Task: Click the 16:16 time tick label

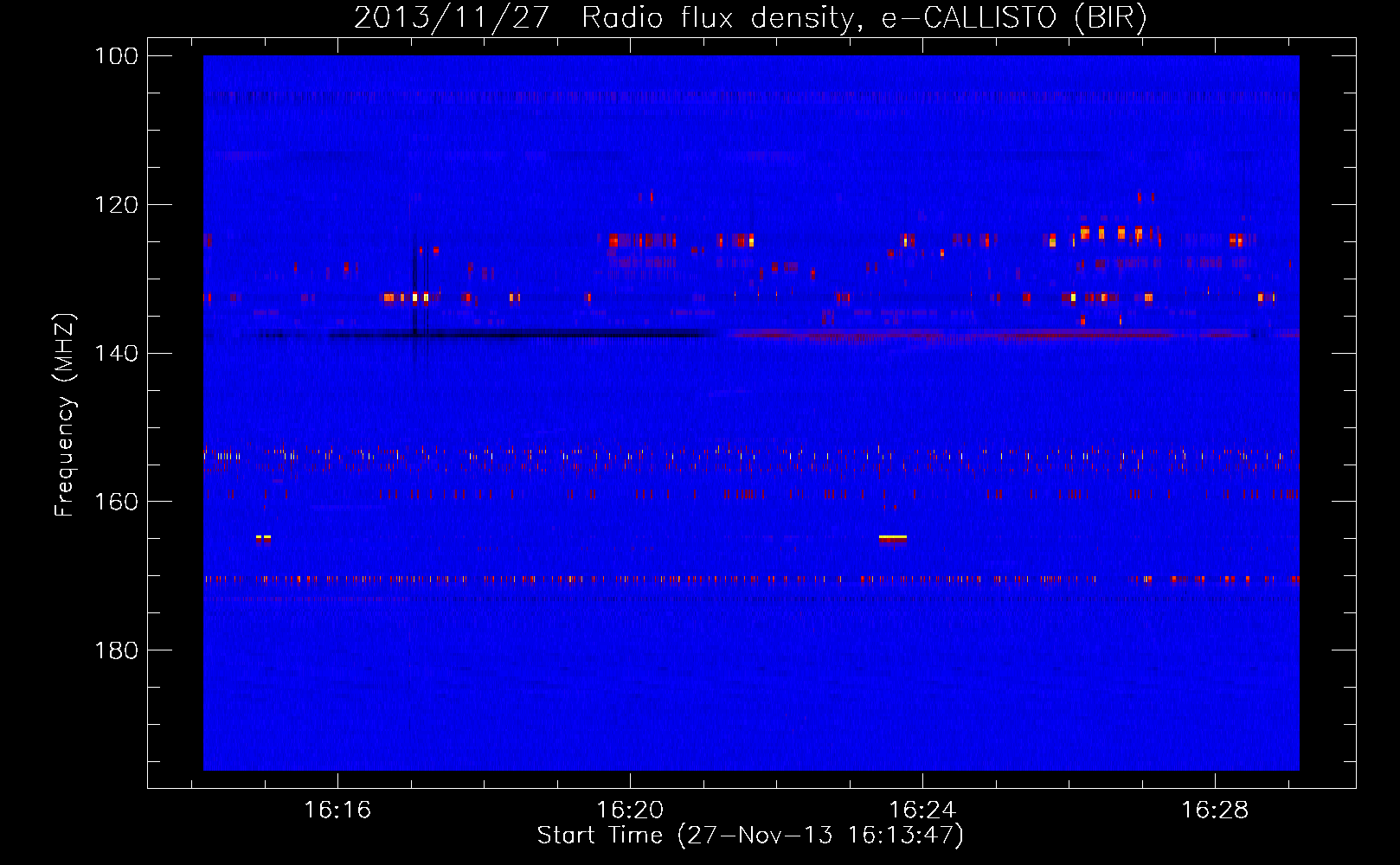Action: 337,811
